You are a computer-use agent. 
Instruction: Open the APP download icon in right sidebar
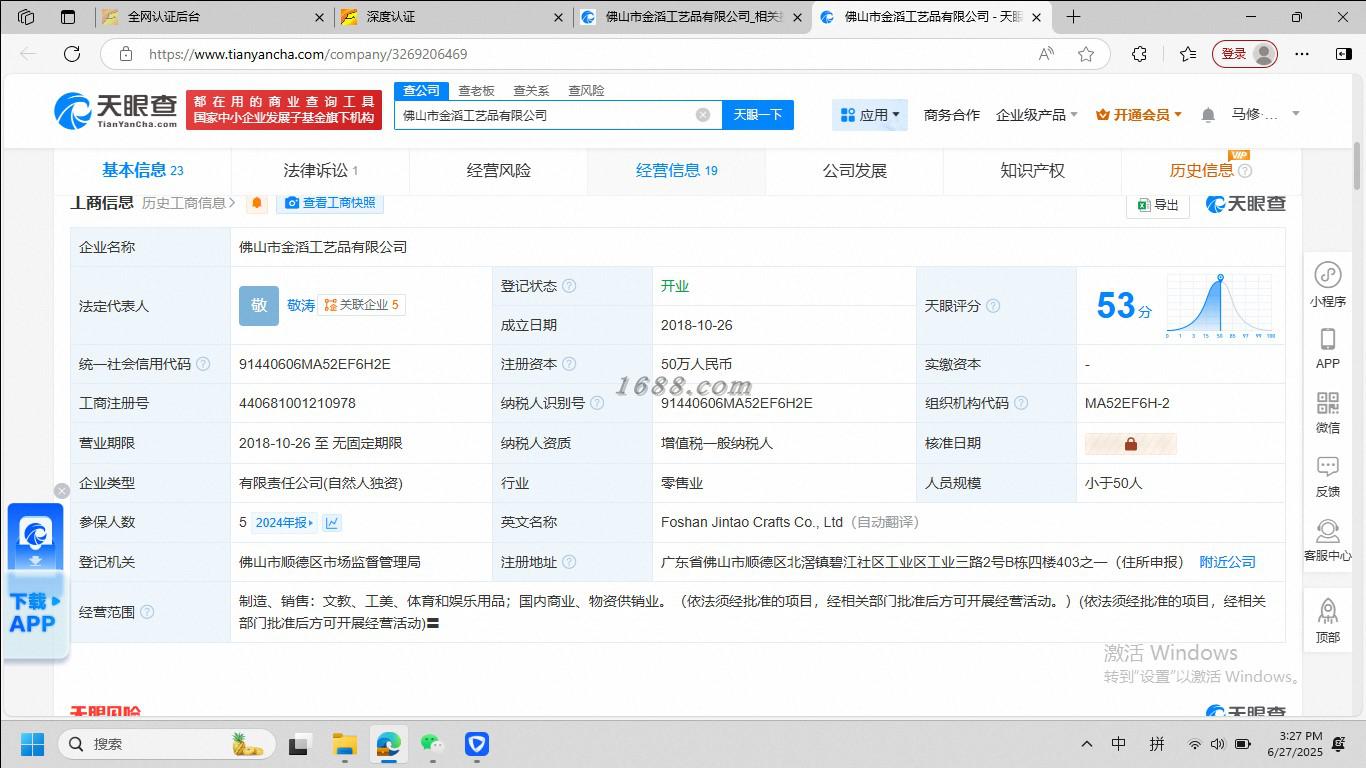pyautogui.click(x=1327, y=348)
